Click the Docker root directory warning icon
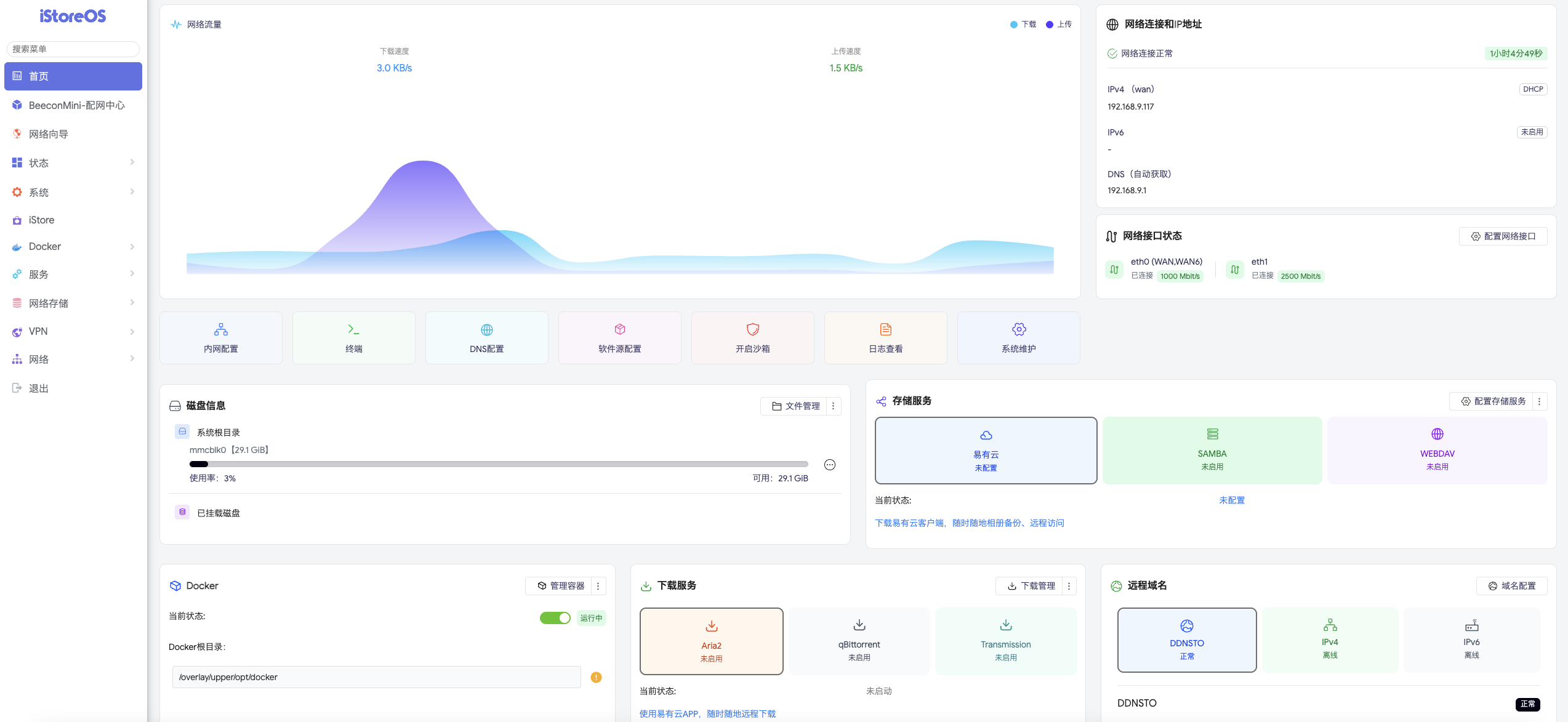The image size is (1568, 722). (x=596, y=677)
